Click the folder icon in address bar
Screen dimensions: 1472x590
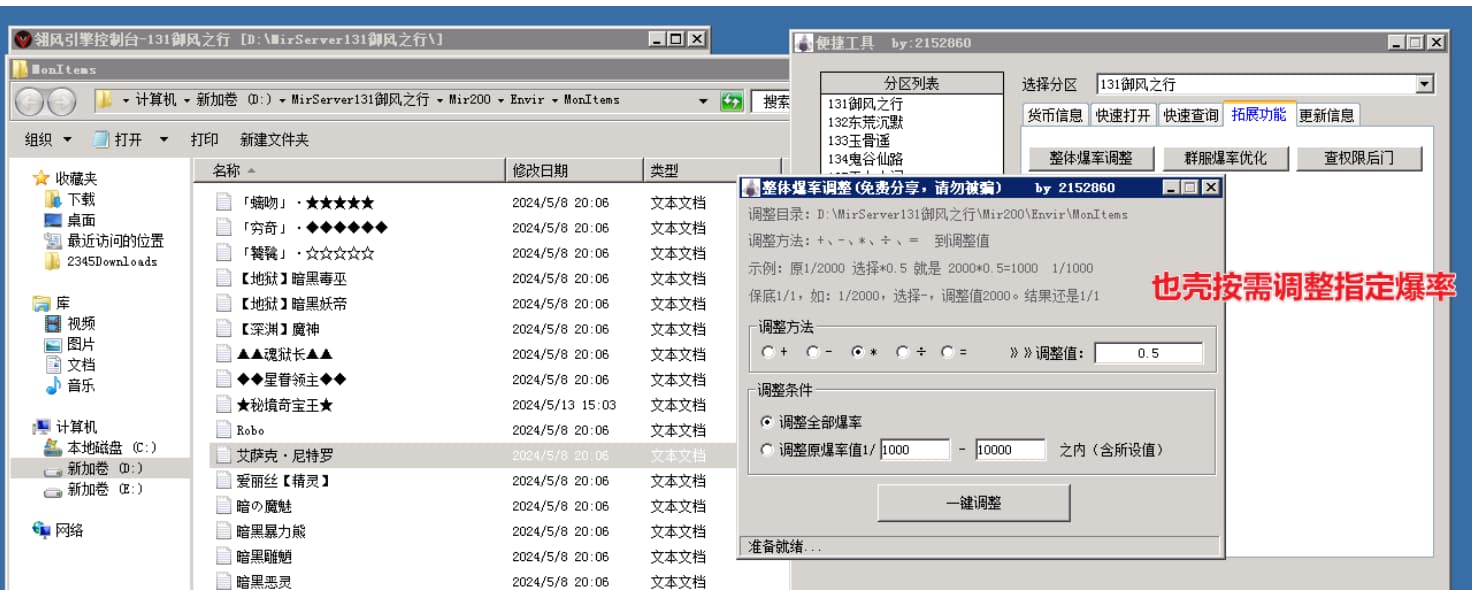[103, 100]
